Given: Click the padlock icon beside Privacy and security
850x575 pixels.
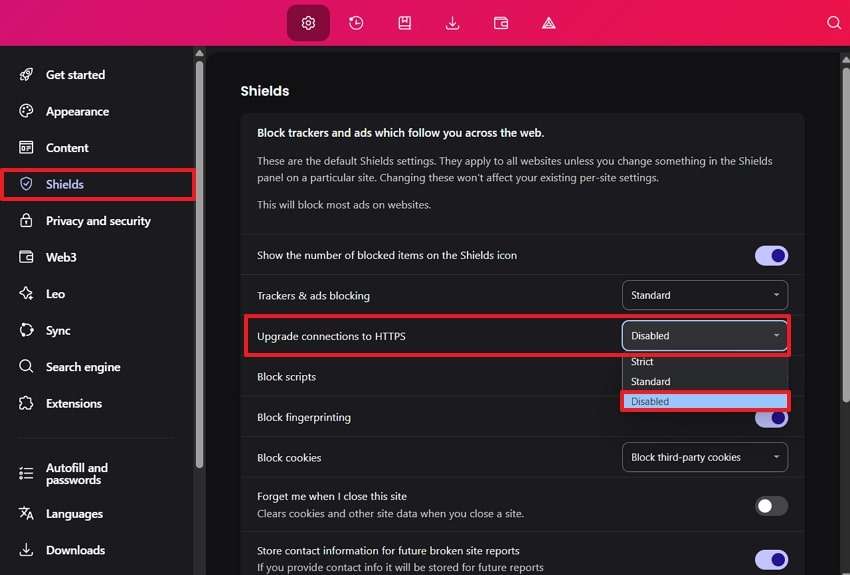Looking at the screenshot, I should [x=26, y=221].
